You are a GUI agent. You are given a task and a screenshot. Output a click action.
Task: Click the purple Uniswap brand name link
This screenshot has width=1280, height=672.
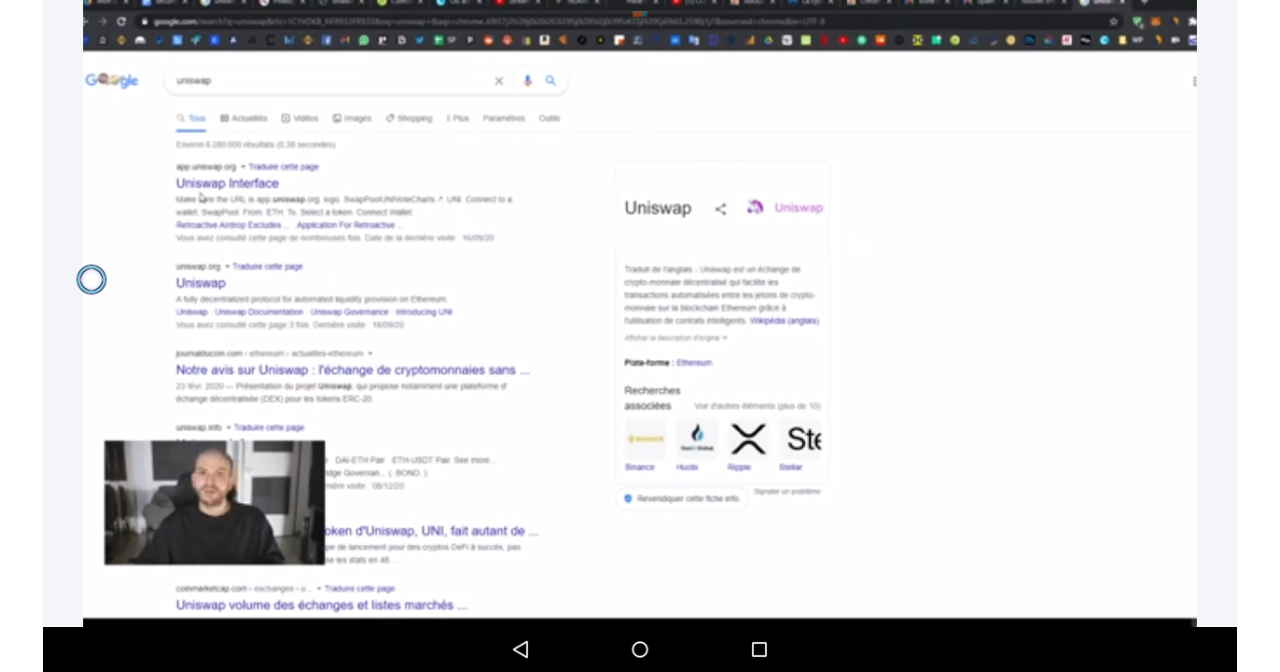point(799,208)
